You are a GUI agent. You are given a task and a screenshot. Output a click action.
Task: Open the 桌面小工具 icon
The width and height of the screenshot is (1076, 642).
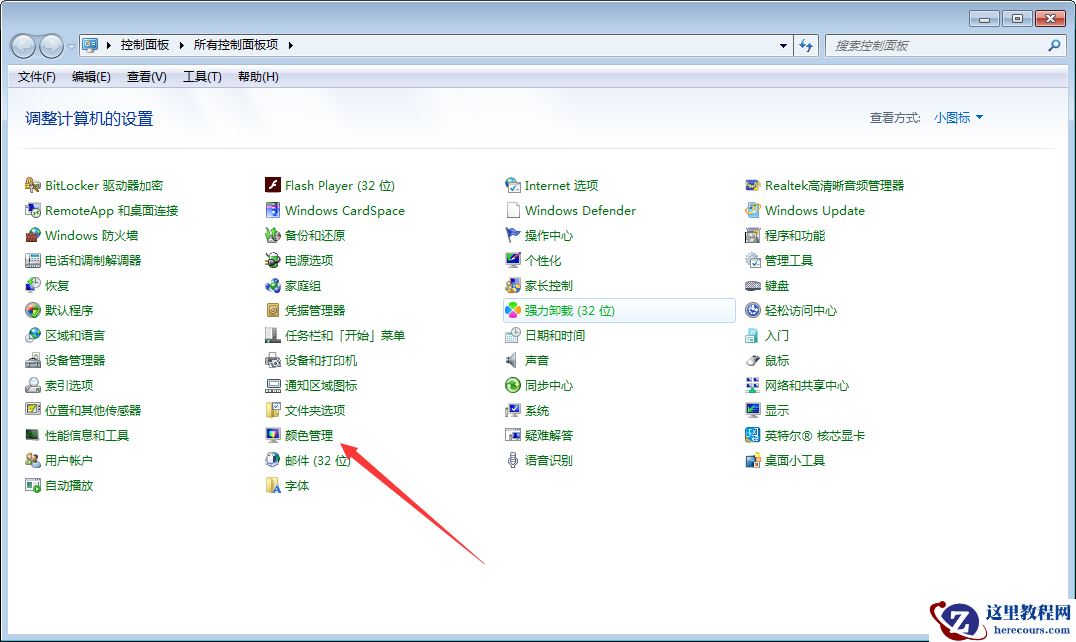[753, 460]
